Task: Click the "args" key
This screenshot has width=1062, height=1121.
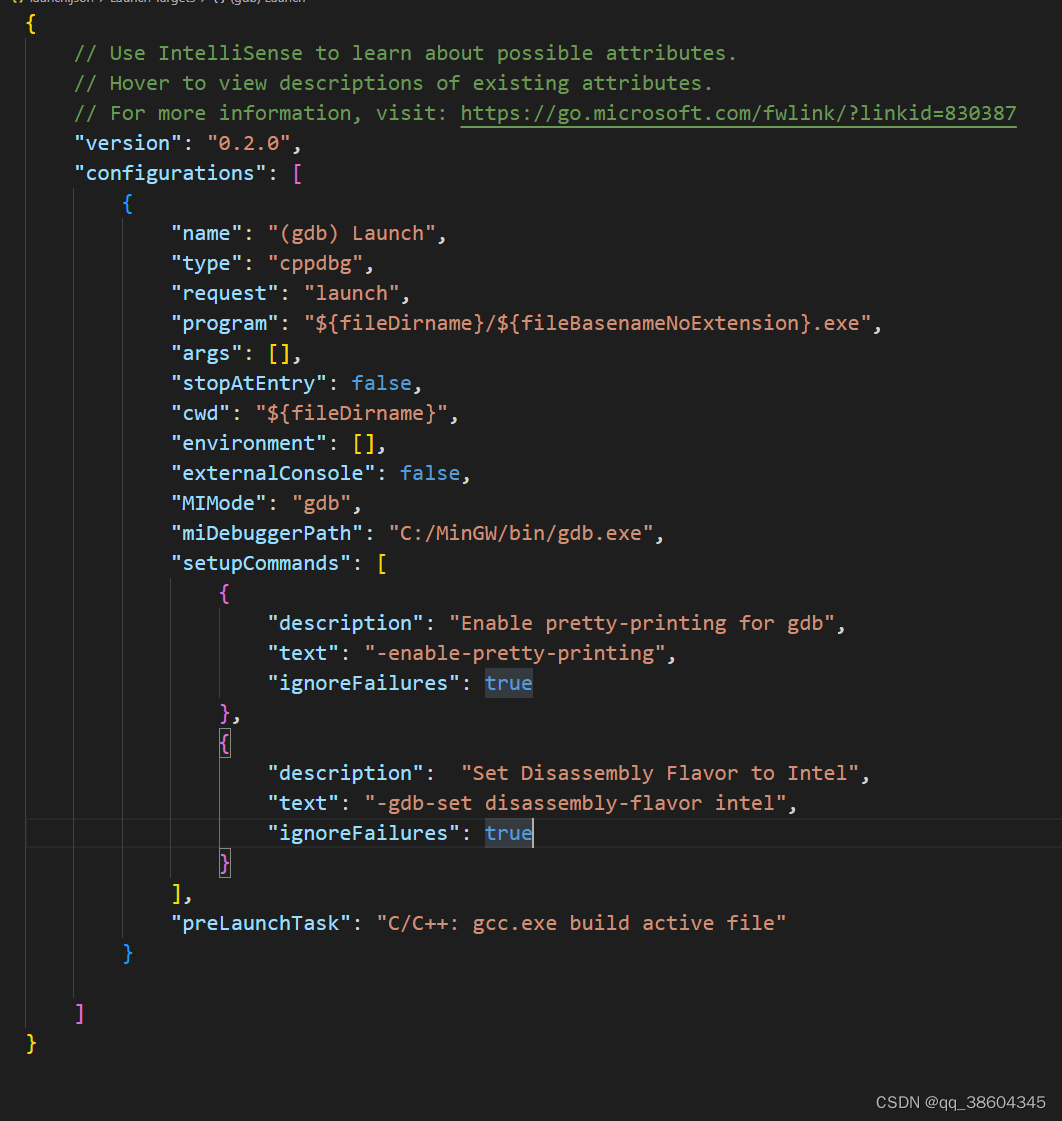Action: (207, 354)
